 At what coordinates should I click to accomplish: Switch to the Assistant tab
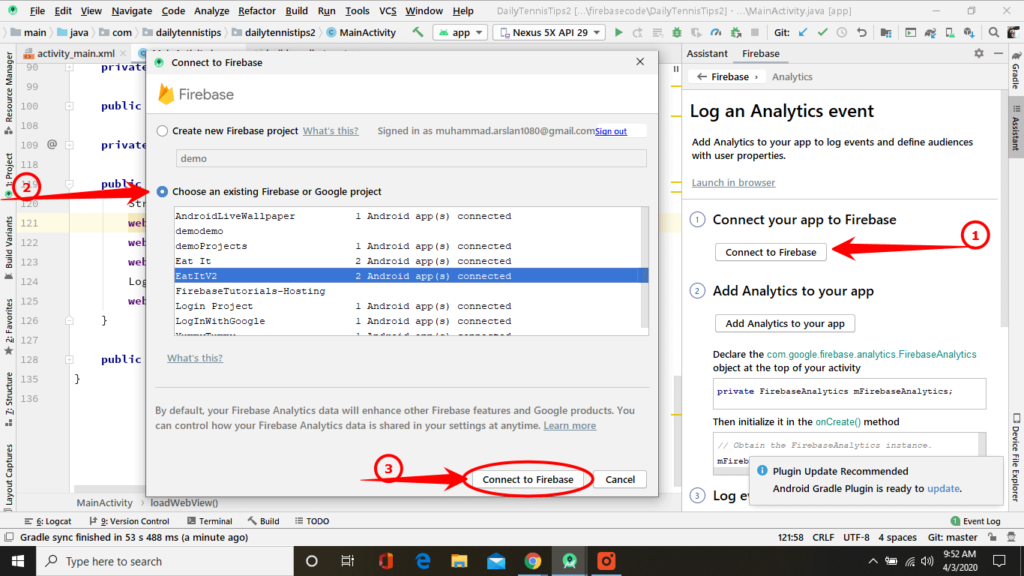coord(707,53)
